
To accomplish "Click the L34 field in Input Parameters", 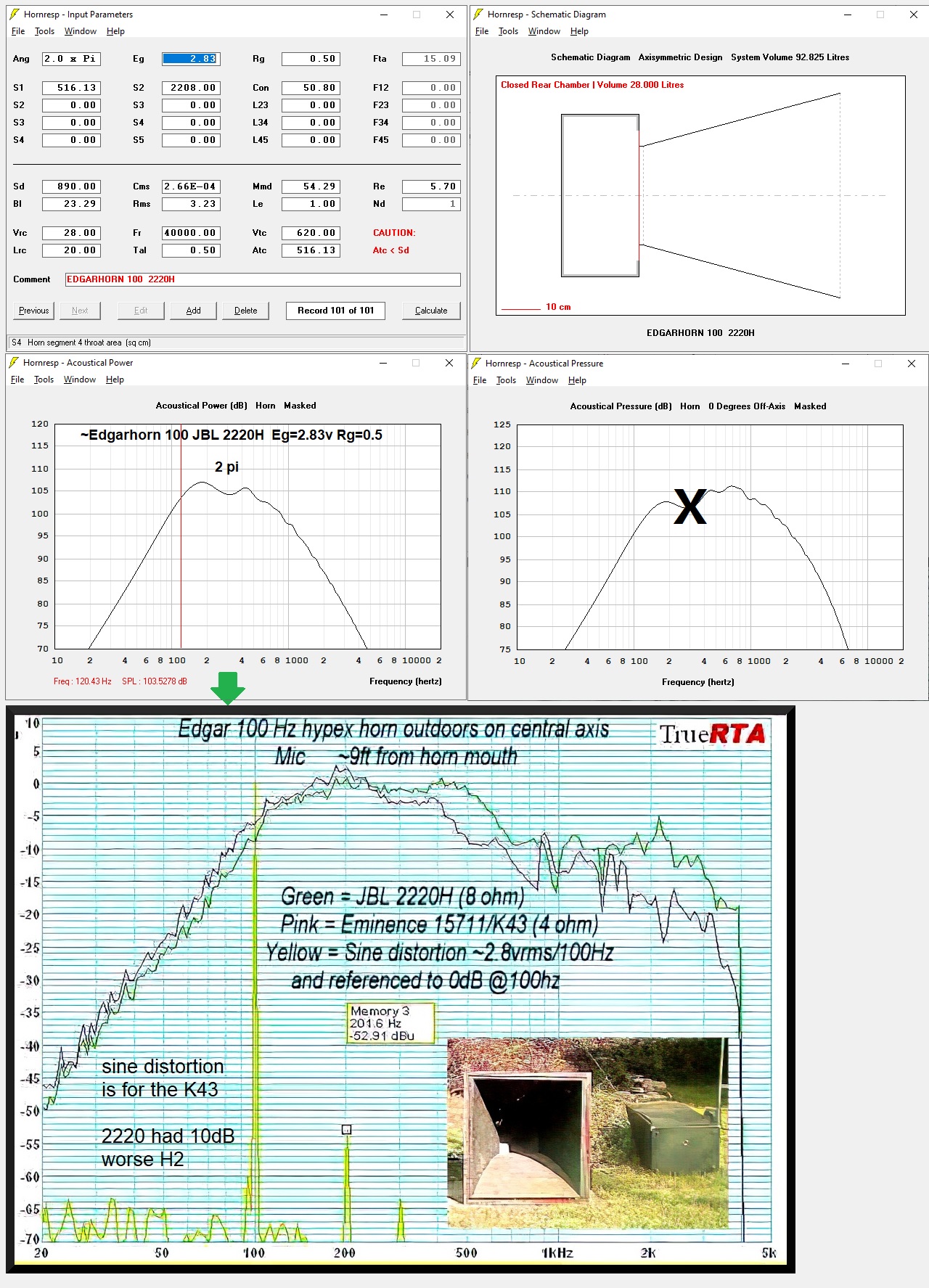I will click(311, 123).
